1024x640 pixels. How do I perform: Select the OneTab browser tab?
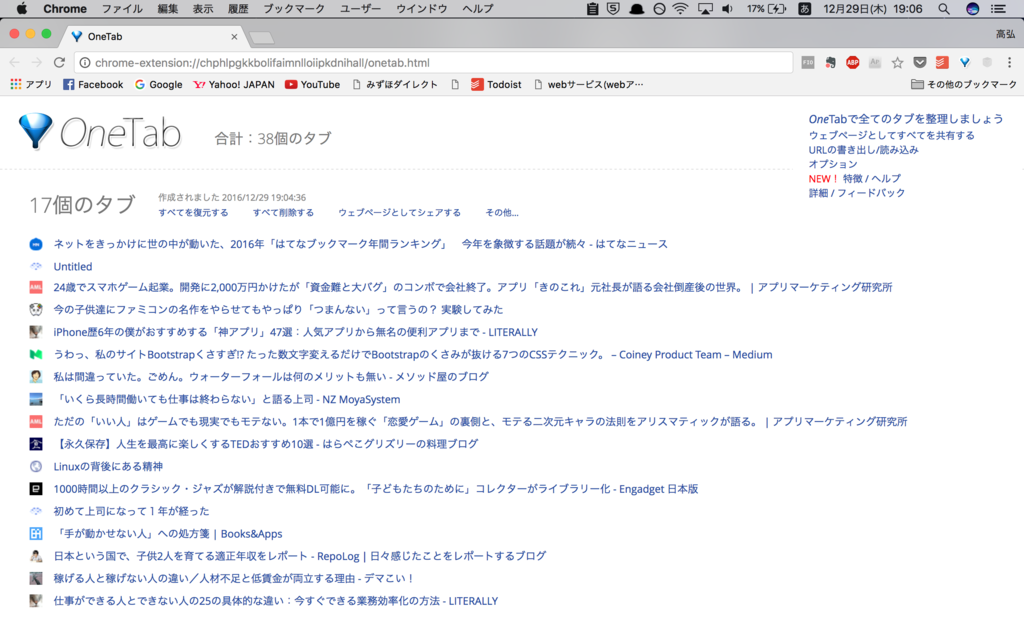[153, 37]
